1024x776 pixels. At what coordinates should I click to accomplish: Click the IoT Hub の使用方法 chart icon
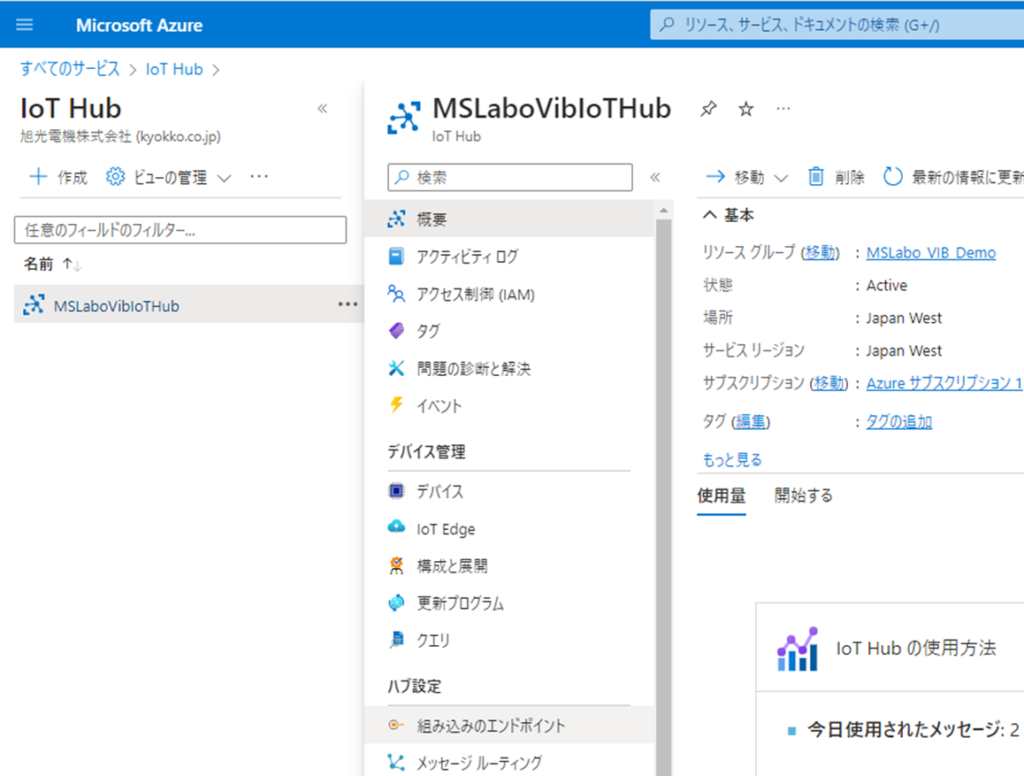(x=797, y=649)
